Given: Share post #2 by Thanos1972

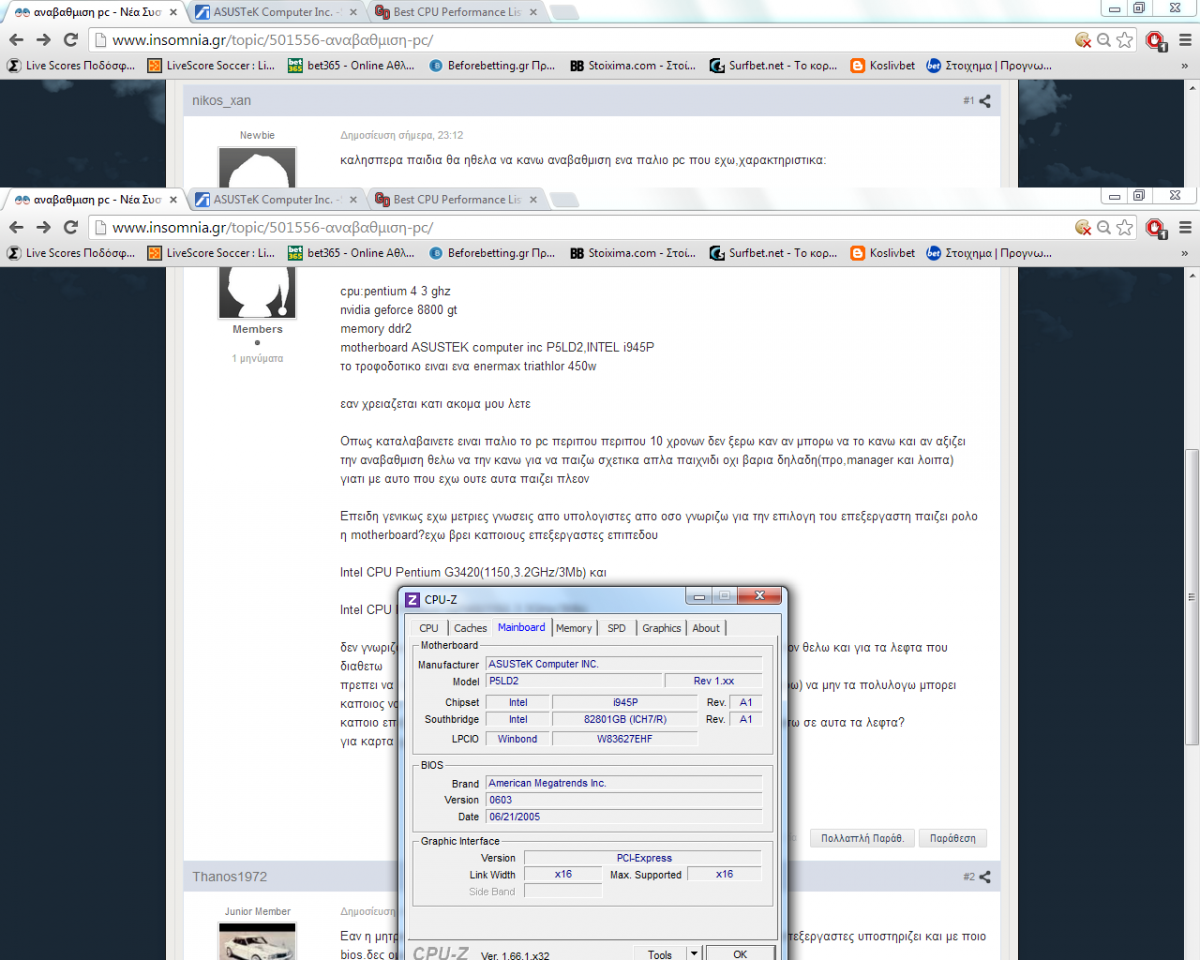Looking at the screenshot, I should tap(985, 877).
